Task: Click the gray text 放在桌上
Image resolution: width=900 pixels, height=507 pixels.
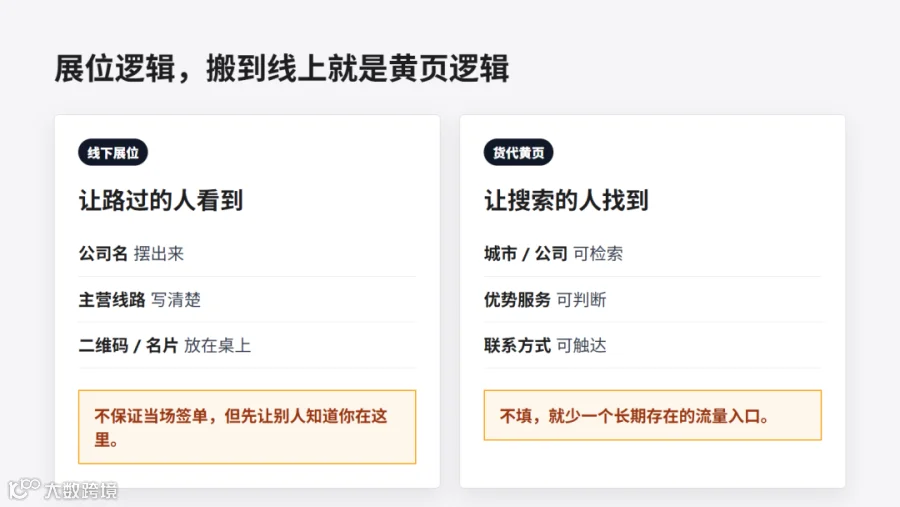Action: coord(217,346)
